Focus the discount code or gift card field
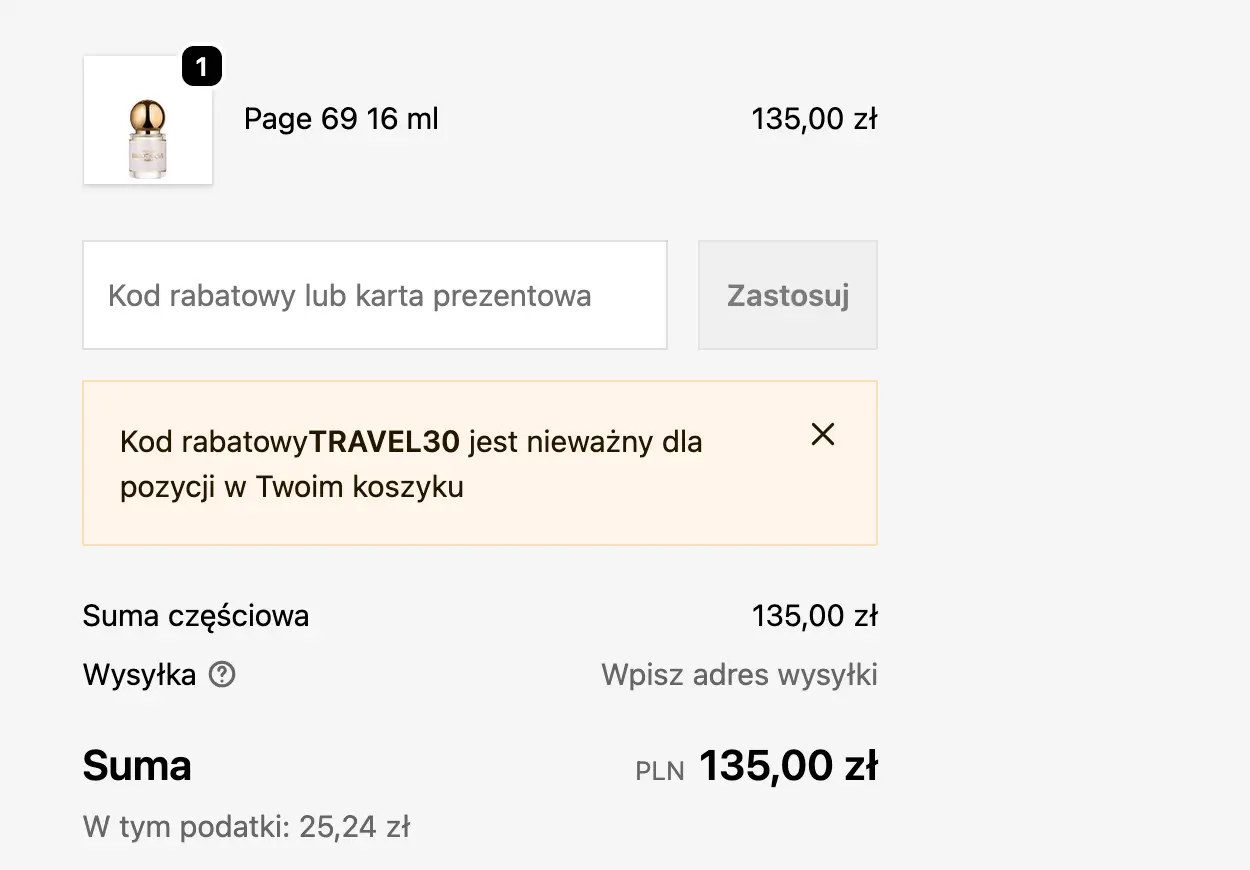 pos(374,295)
